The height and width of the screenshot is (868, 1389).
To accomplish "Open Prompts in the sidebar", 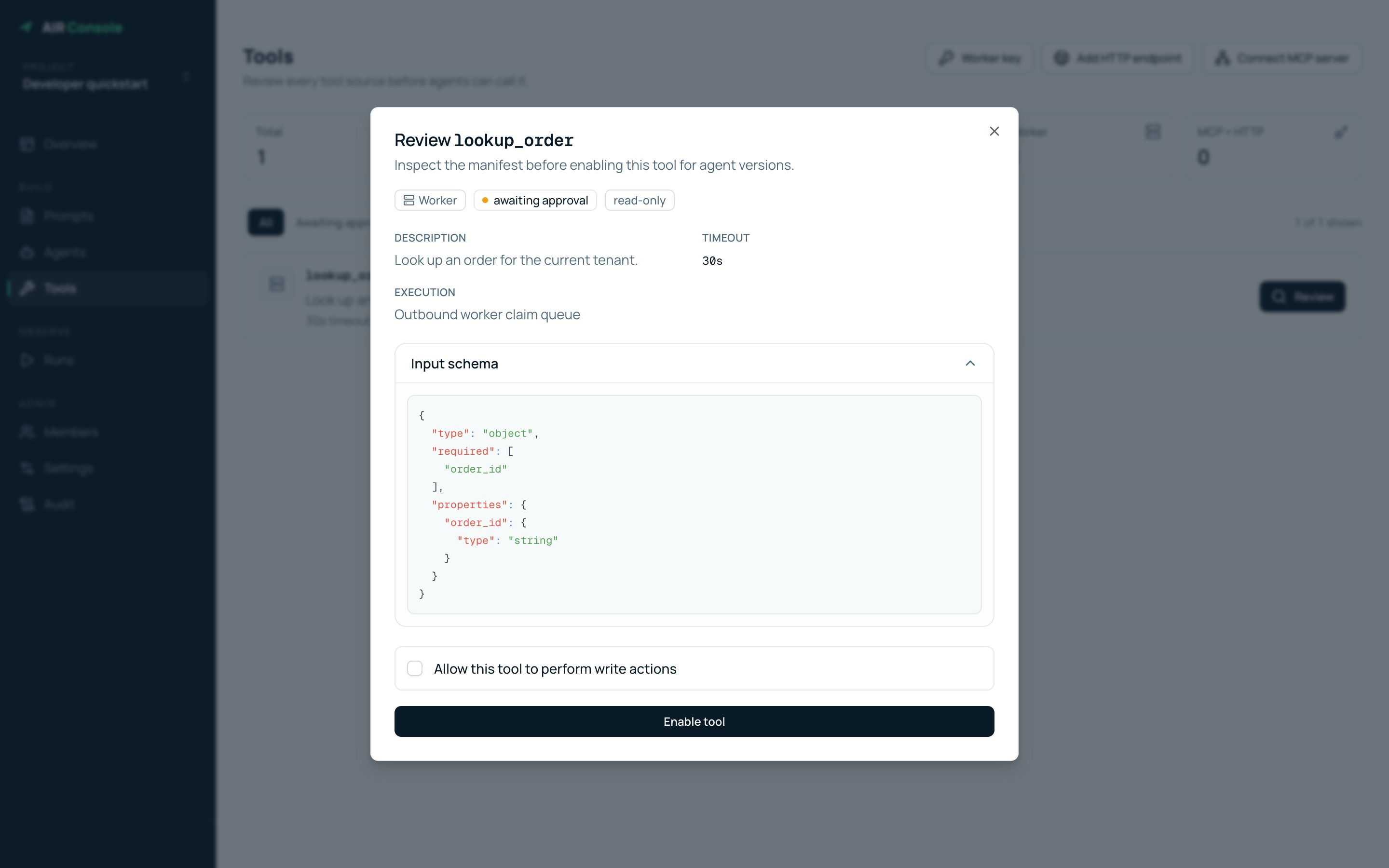I will coord(108,216).
